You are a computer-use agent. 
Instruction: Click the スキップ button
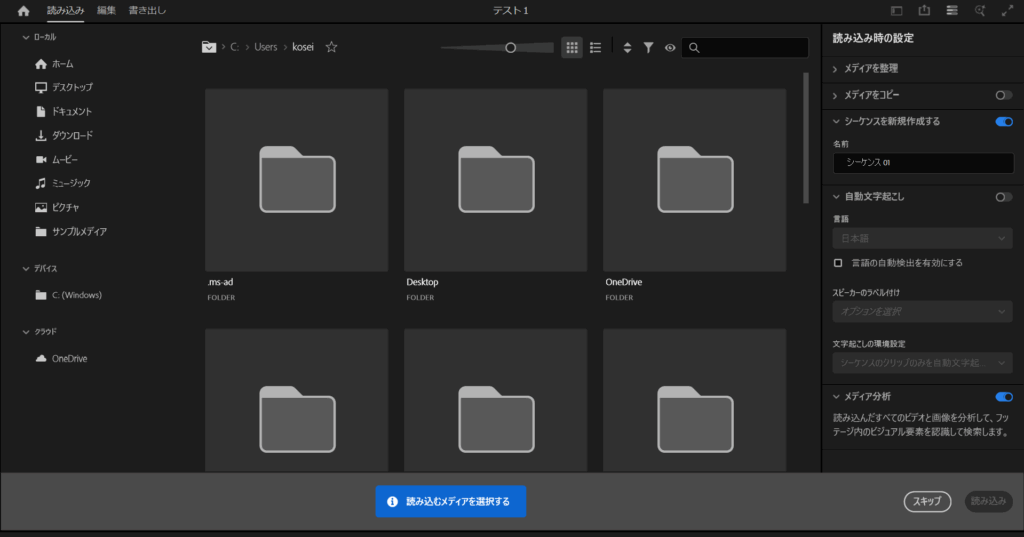(x=927, y=501)
